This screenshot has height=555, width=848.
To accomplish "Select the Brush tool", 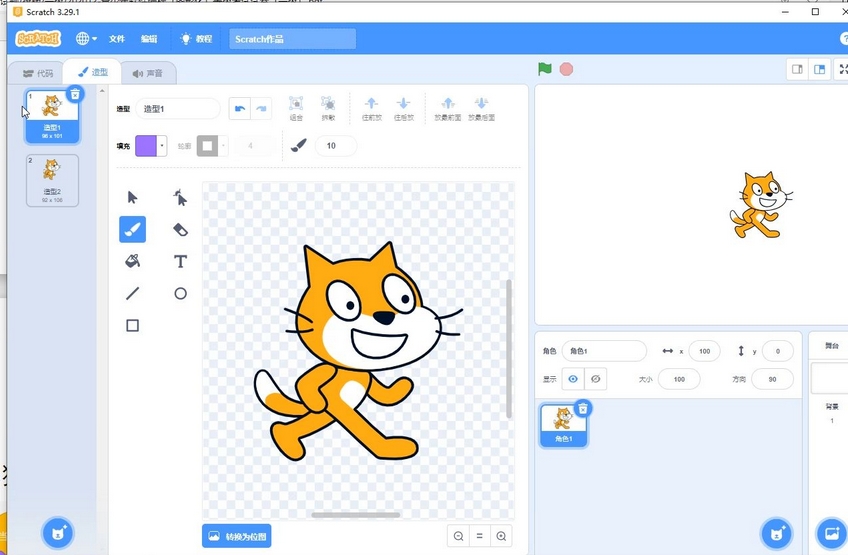I will [x=132, y=229].
